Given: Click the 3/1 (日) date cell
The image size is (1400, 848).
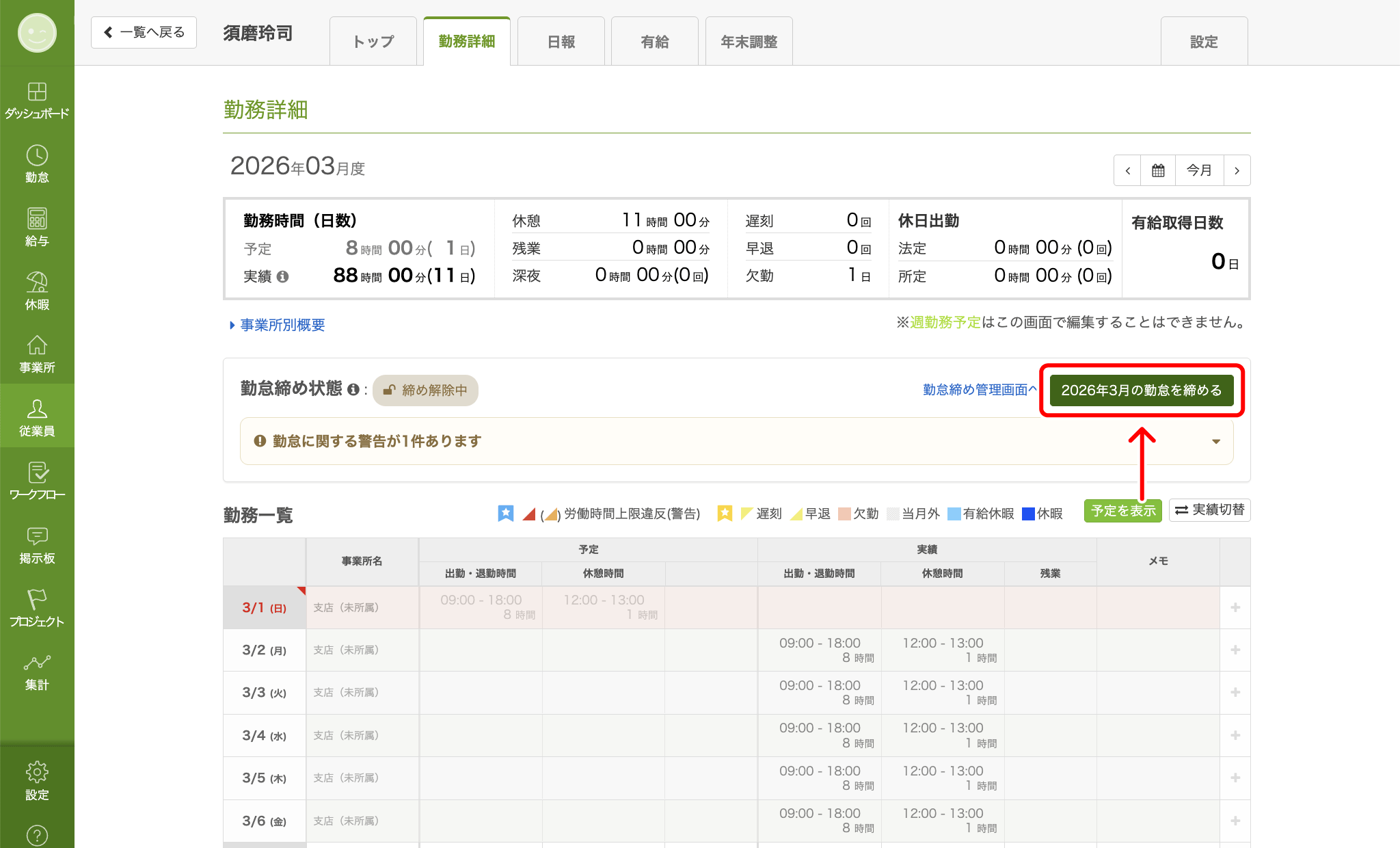Looking at the screenshot, I should pos(265,607).
